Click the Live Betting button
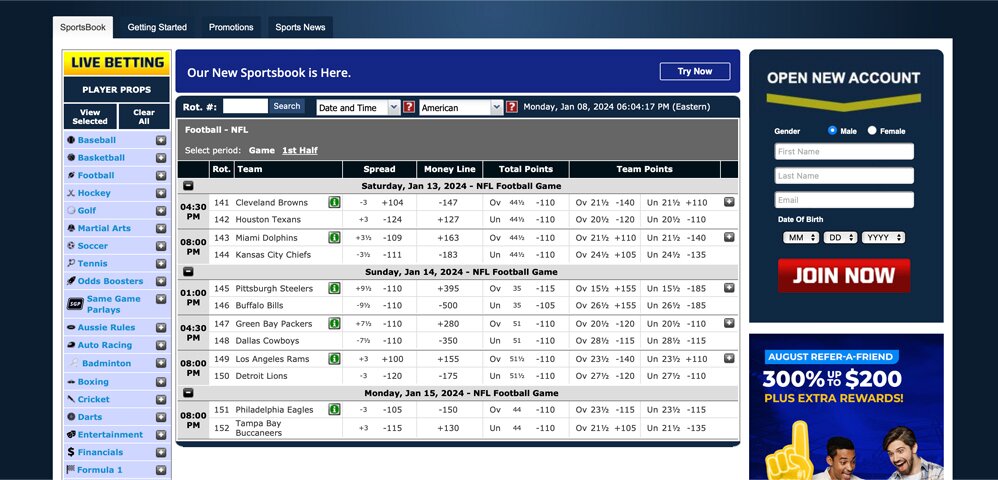 [x=117, y=62]
